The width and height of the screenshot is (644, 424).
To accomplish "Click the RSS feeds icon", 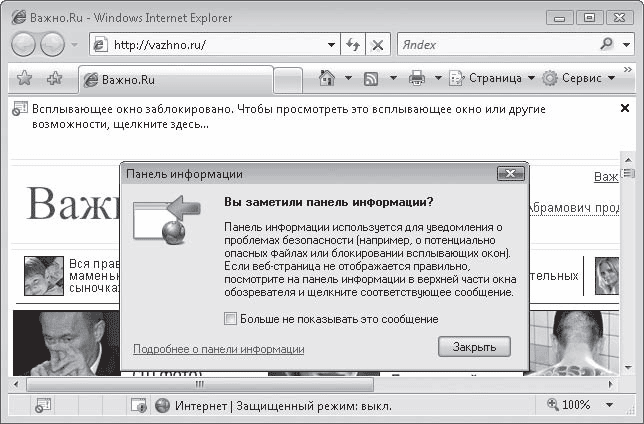I will 370,77.
